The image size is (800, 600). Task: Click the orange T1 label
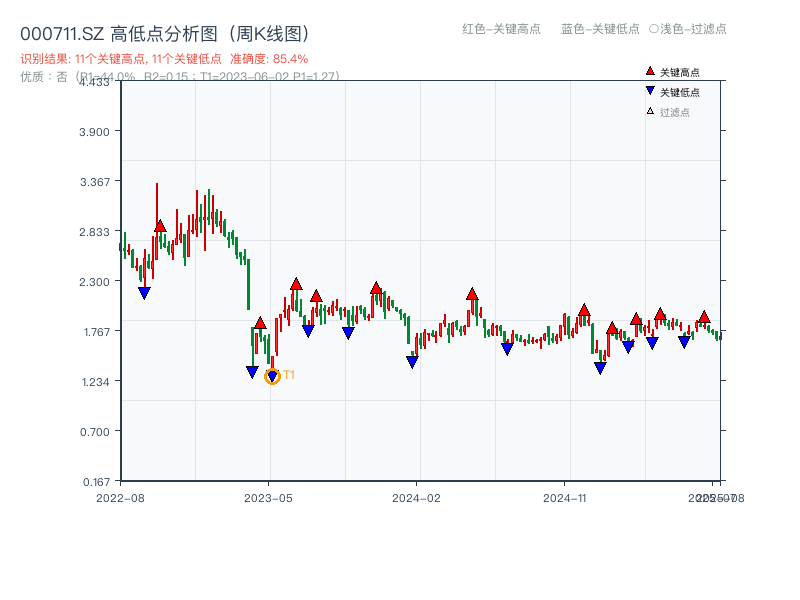(289, 375)
